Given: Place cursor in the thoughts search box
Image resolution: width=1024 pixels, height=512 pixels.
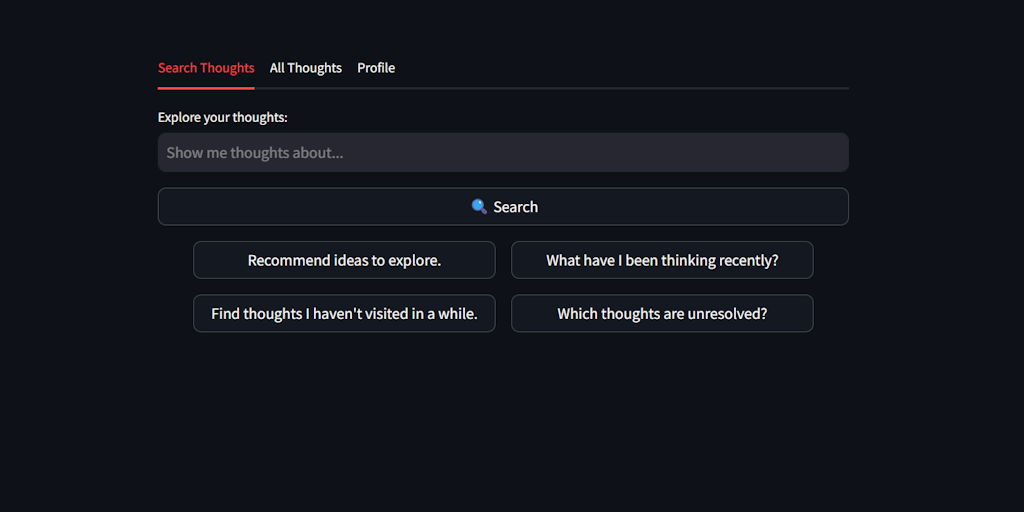Looking at the screenshot, I should [x=503, y=153].
